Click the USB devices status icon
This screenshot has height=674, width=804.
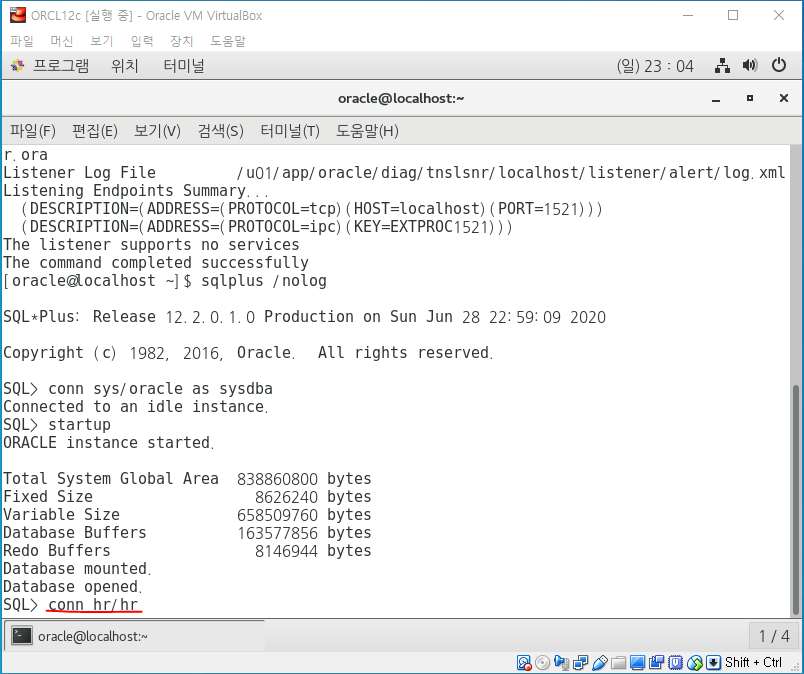tap(599, 663)
